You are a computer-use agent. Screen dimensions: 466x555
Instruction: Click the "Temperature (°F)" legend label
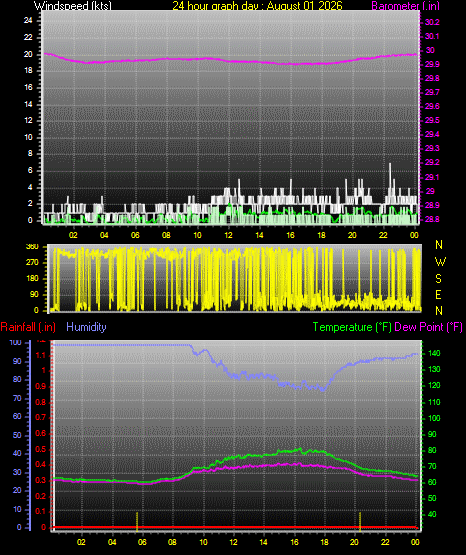point(352,327)
